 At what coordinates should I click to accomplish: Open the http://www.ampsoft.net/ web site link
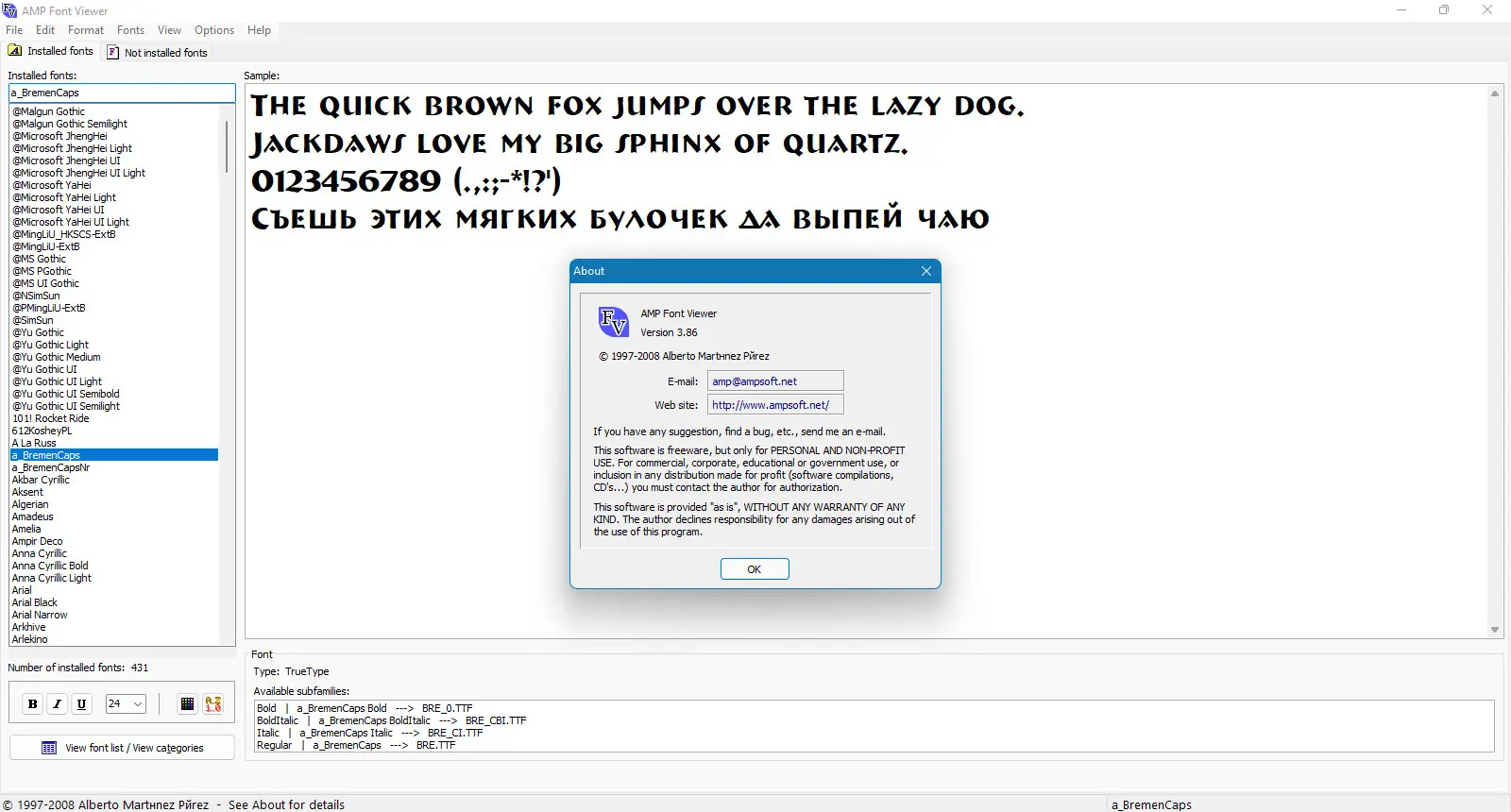tap(775, 405)
